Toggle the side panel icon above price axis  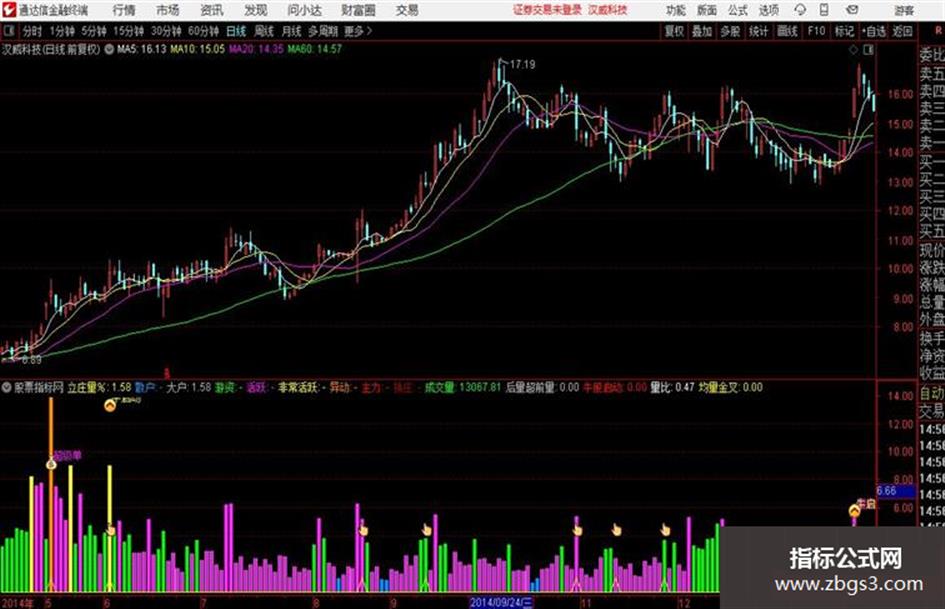click(868, 50)
